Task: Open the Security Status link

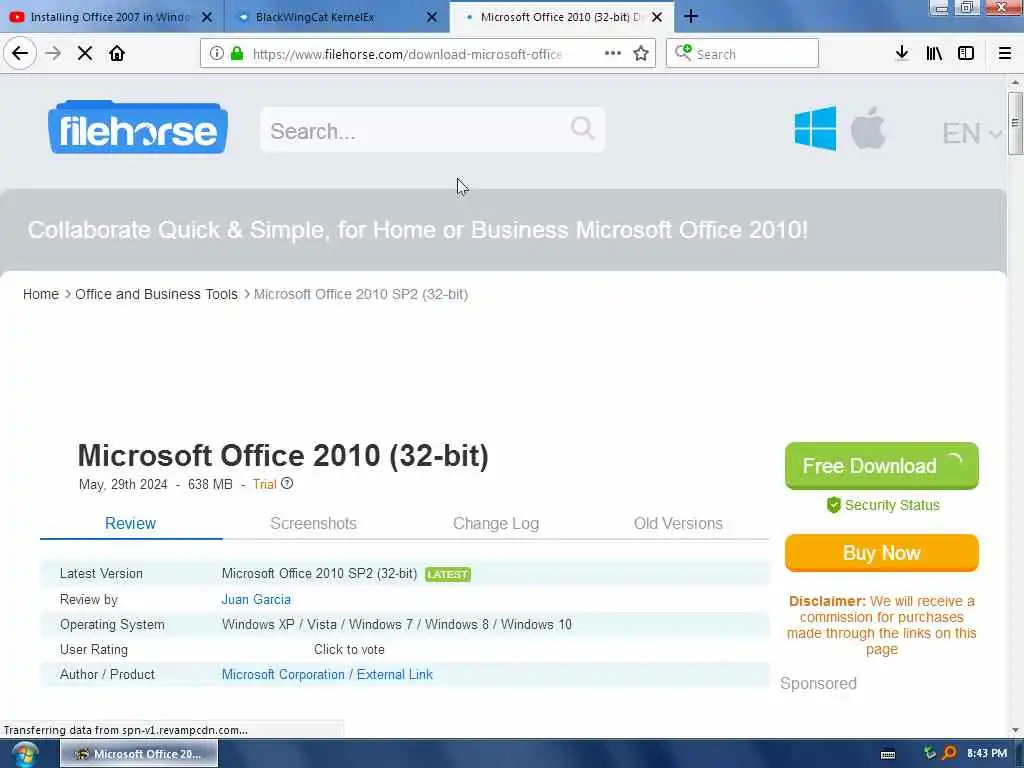Action: 891,505
